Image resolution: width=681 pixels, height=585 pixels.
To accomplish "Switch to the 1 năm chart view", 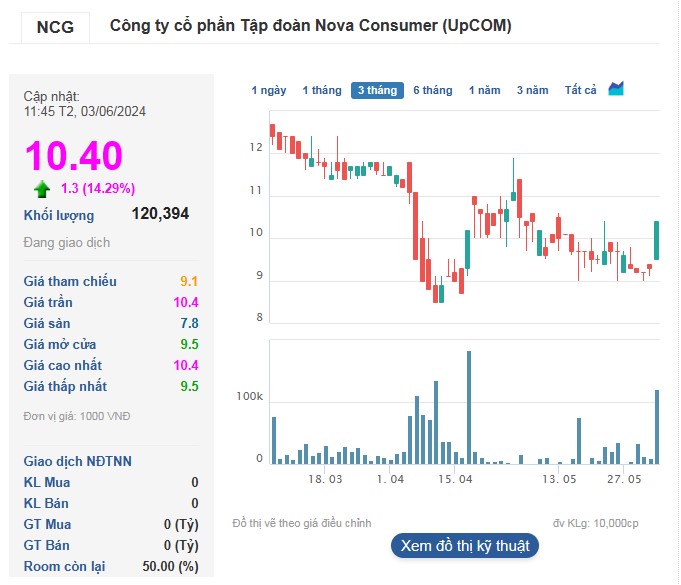I will click(x=484, y=90).
